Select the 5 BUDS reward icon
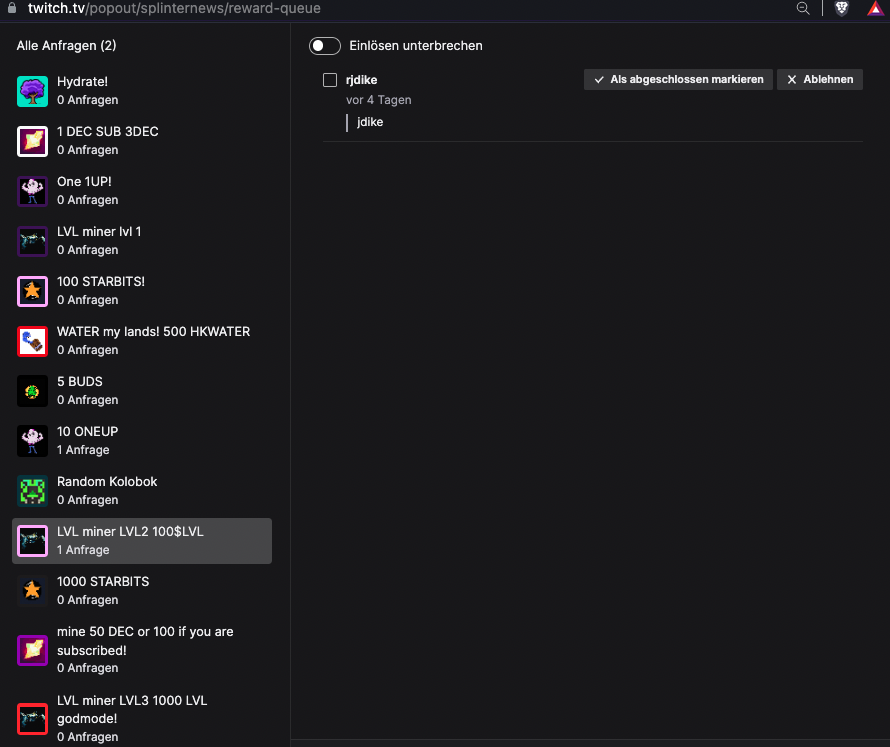The width and height of the screenshot is (890, 747). pos(32,391)
